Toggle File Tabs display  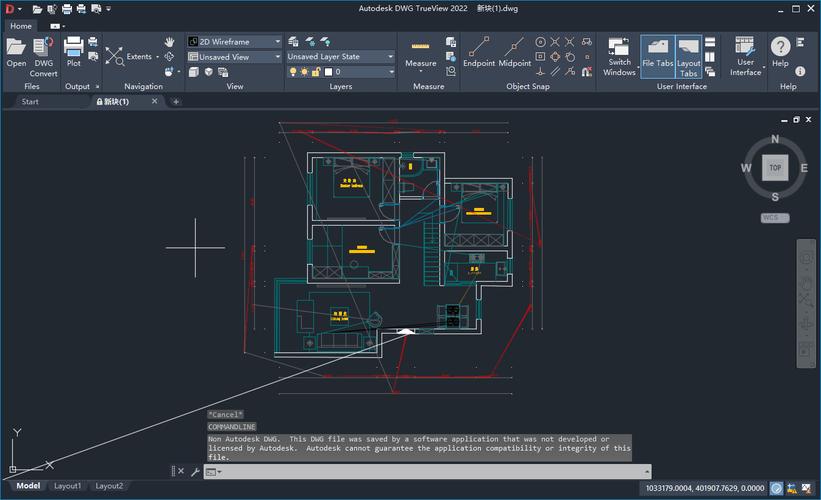(658, 57)
